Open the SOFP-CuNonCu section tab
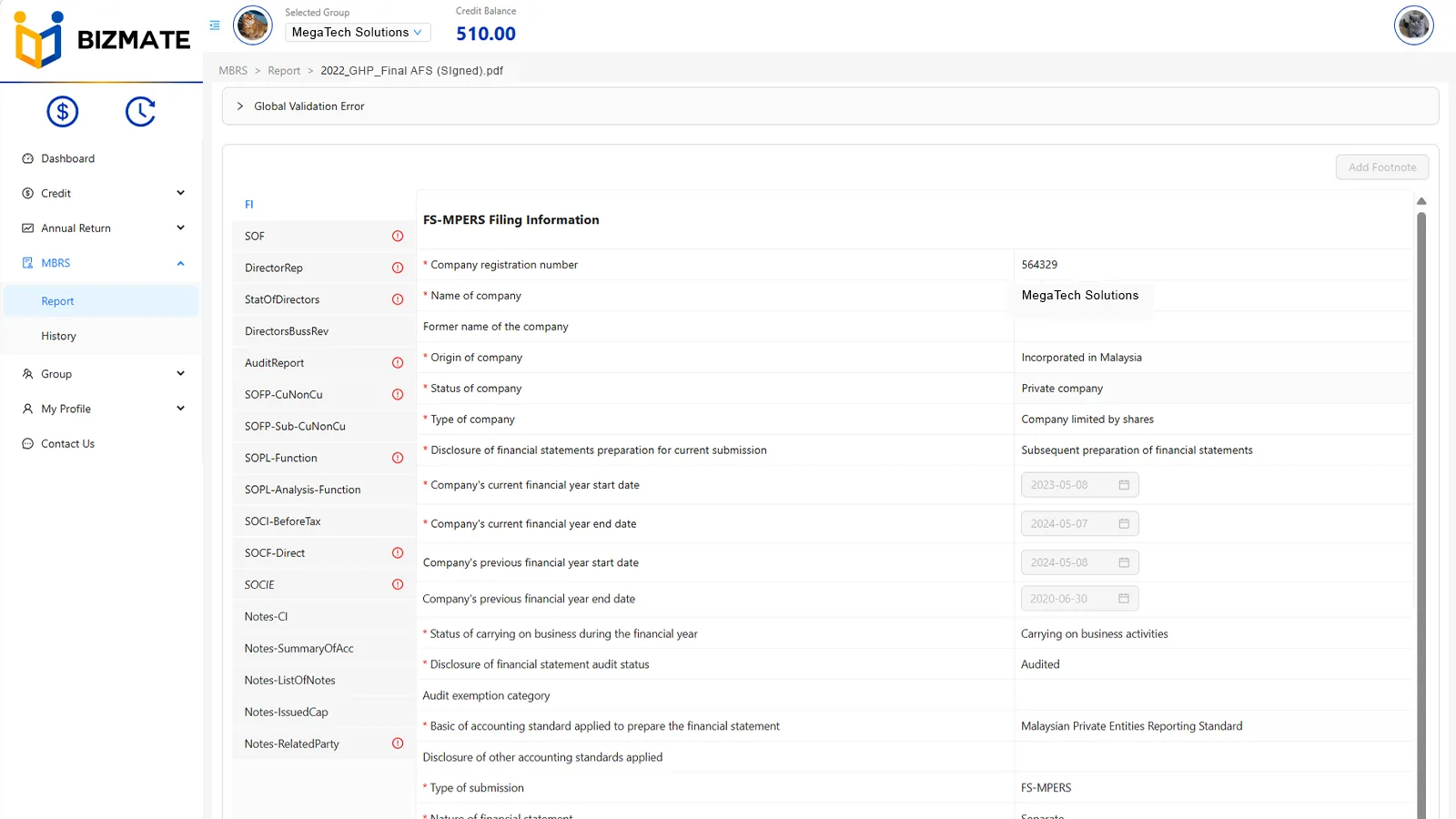This screenshot has width=1456, height=819. 284,395
